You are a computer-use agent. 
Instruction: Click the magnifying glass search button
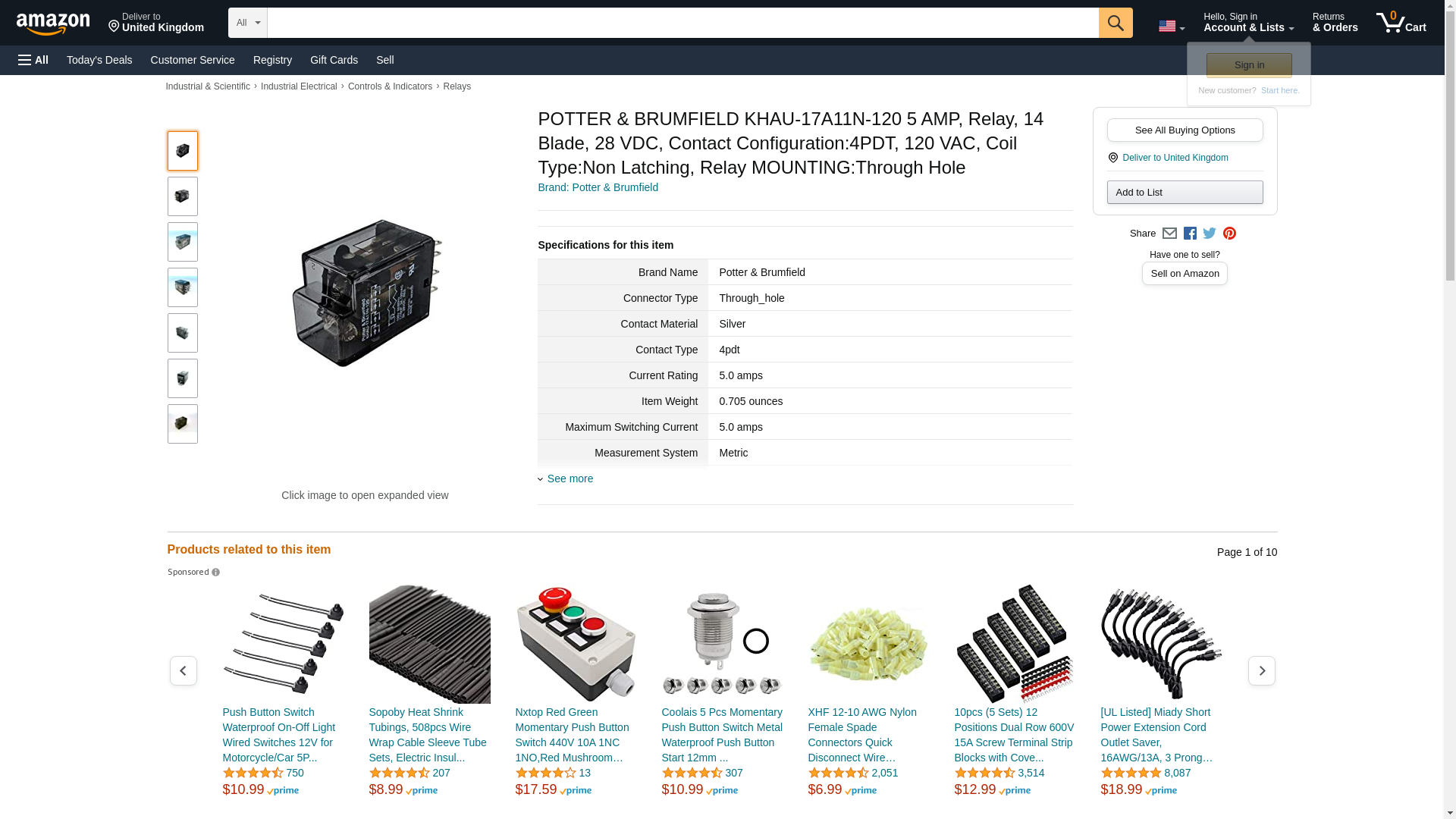coord(1115,23)
